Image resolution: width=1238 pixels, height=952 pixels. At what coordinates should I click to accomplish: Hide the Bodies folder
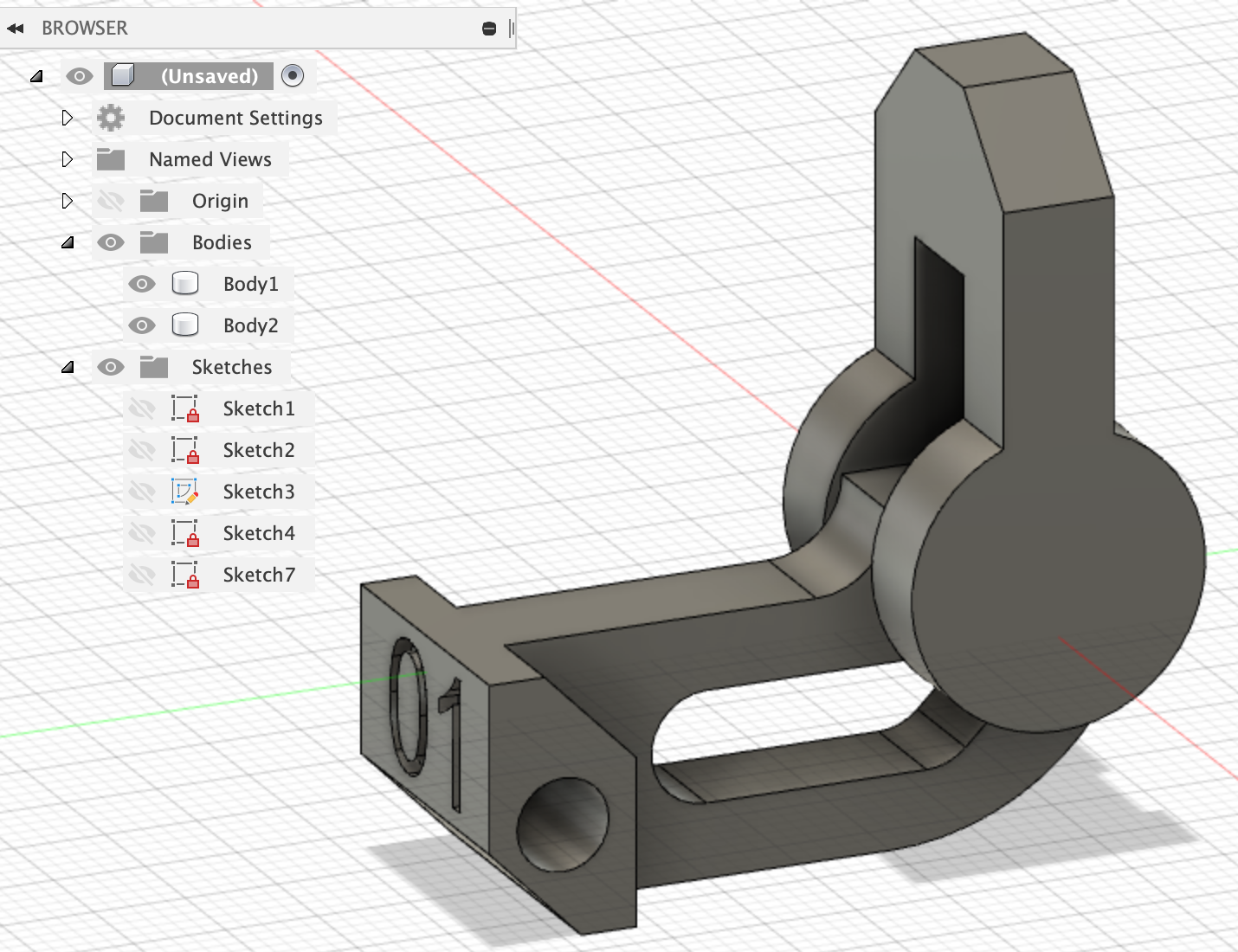[x=111, y=242]
